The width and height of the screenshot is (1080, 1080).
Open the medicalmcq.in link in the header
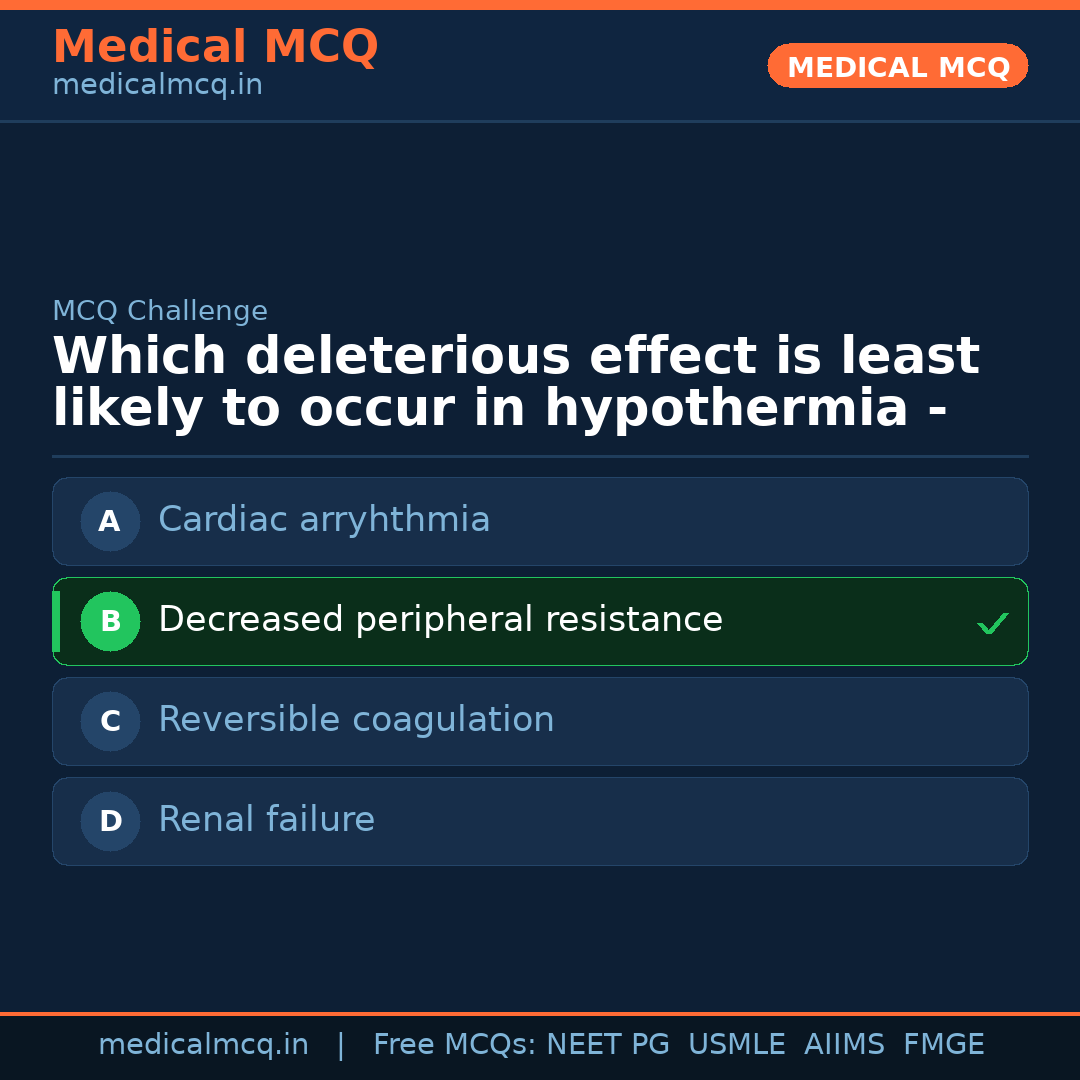pos(157,85)
